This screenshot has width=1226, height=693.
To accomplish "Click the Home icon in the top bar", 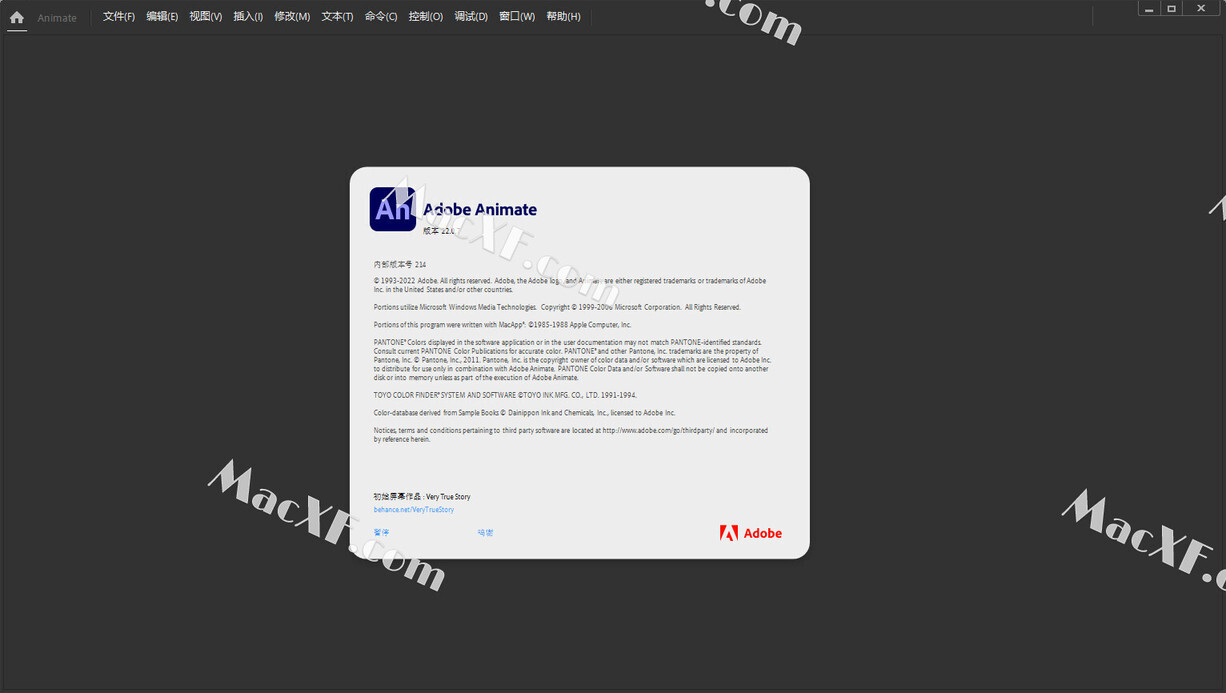I will coord(16,17).
